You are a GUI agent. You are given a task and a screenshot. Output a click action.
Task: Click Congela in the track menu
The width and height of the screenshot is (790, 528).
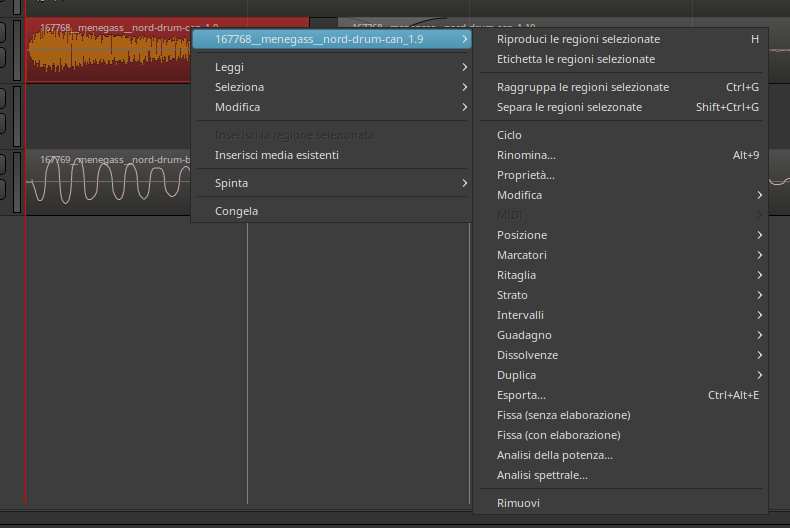[236, 211]
